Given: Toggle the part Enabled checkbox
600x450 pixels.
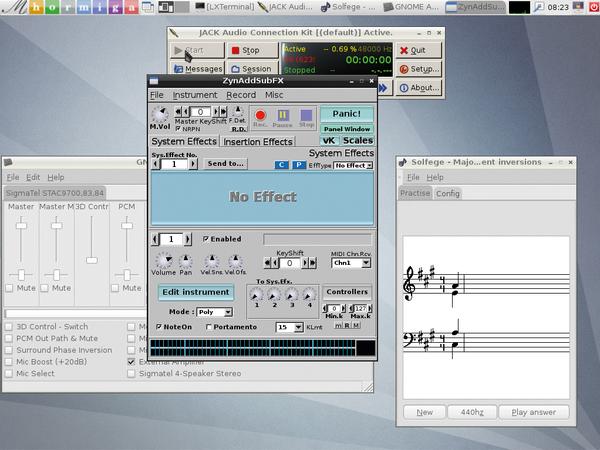Looking at the screenshot, I should click(x=206, y=239).
